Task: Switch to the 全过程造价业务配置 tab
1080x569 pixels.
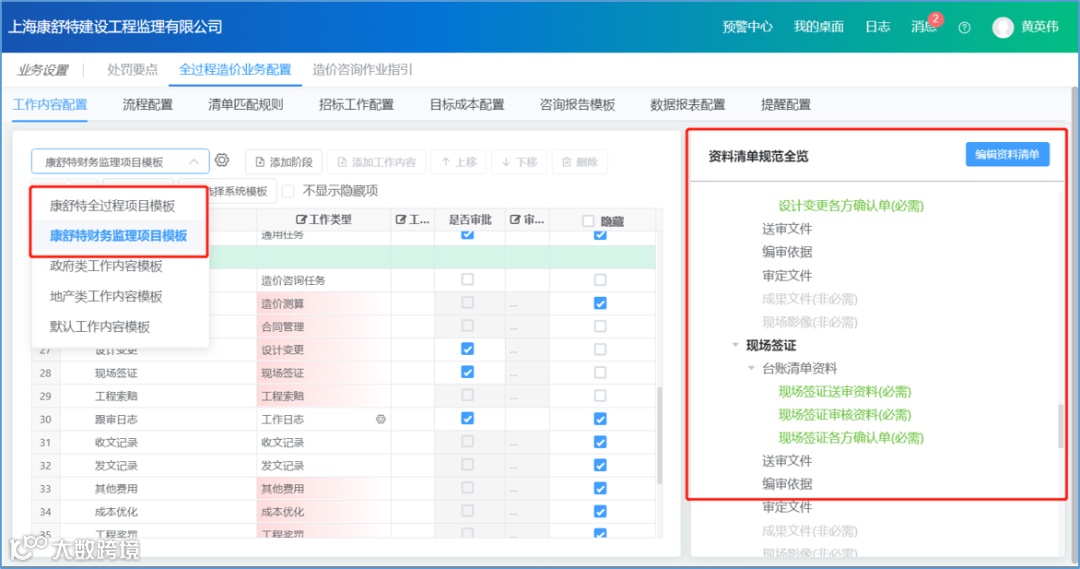Action: point(235,70)
